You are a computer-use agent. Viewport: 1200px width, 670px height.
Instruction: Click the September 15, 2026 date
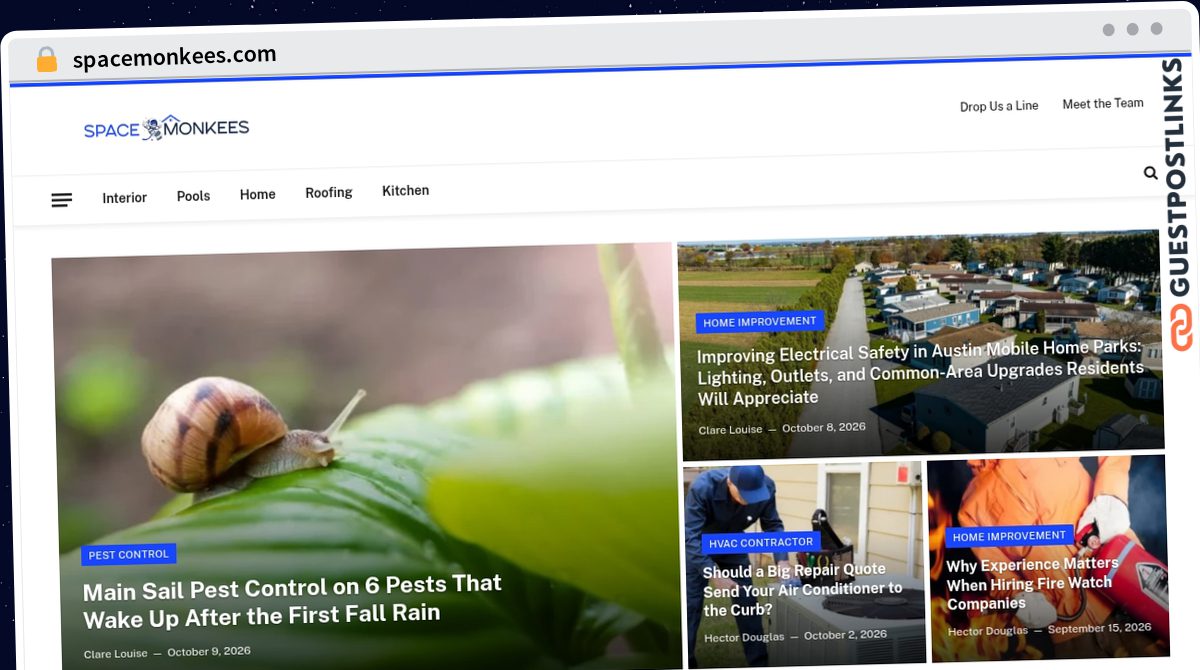1099,628
